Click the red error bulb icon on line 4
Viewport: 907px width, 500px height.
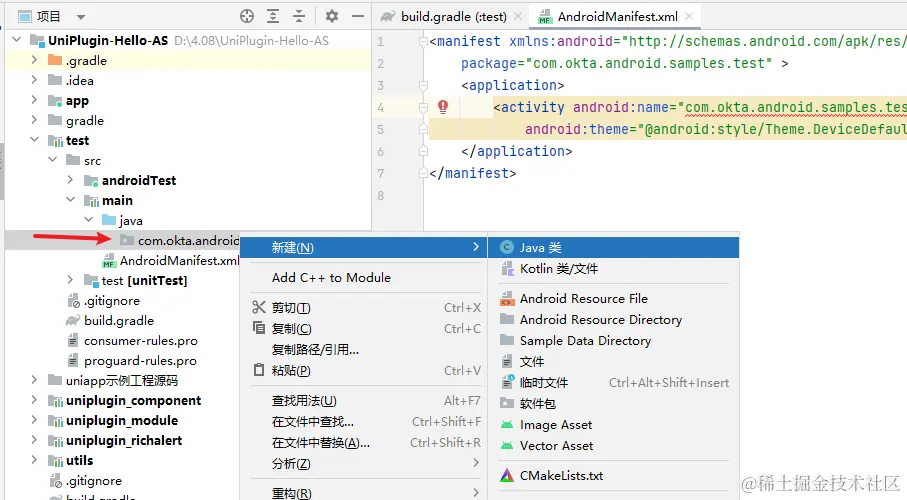(x=443, y=106)
